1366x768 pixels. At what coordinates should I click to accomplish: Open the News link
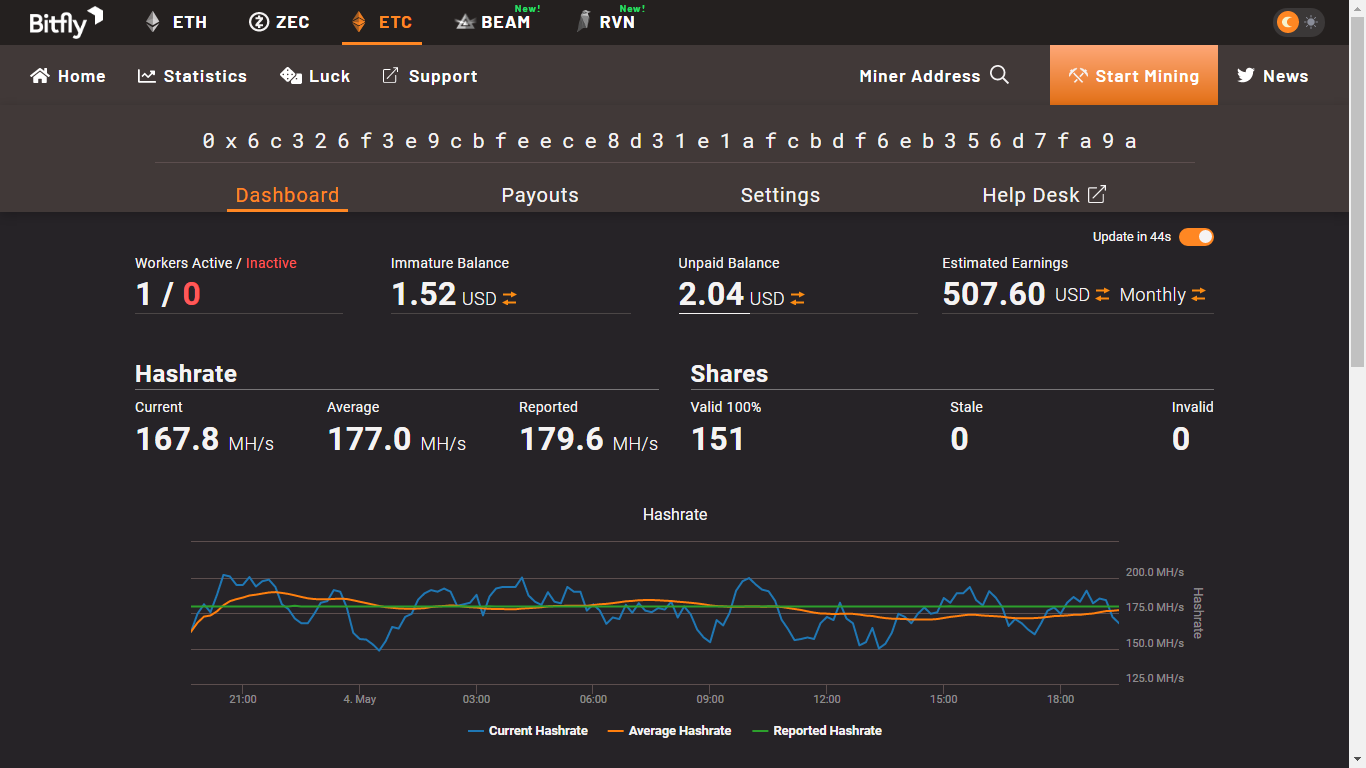point(1273,76)
